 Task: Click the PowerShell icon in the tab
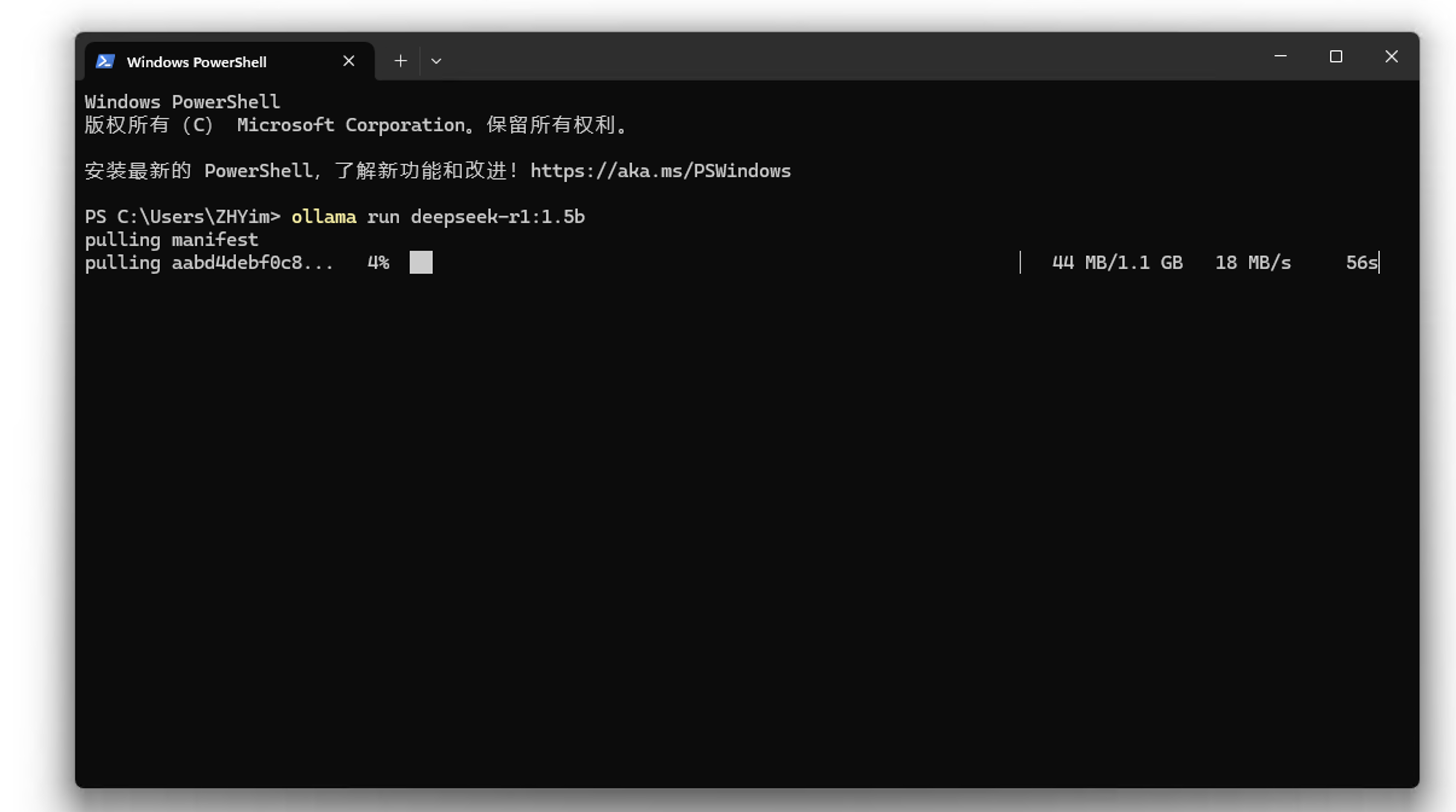(105, 62)
